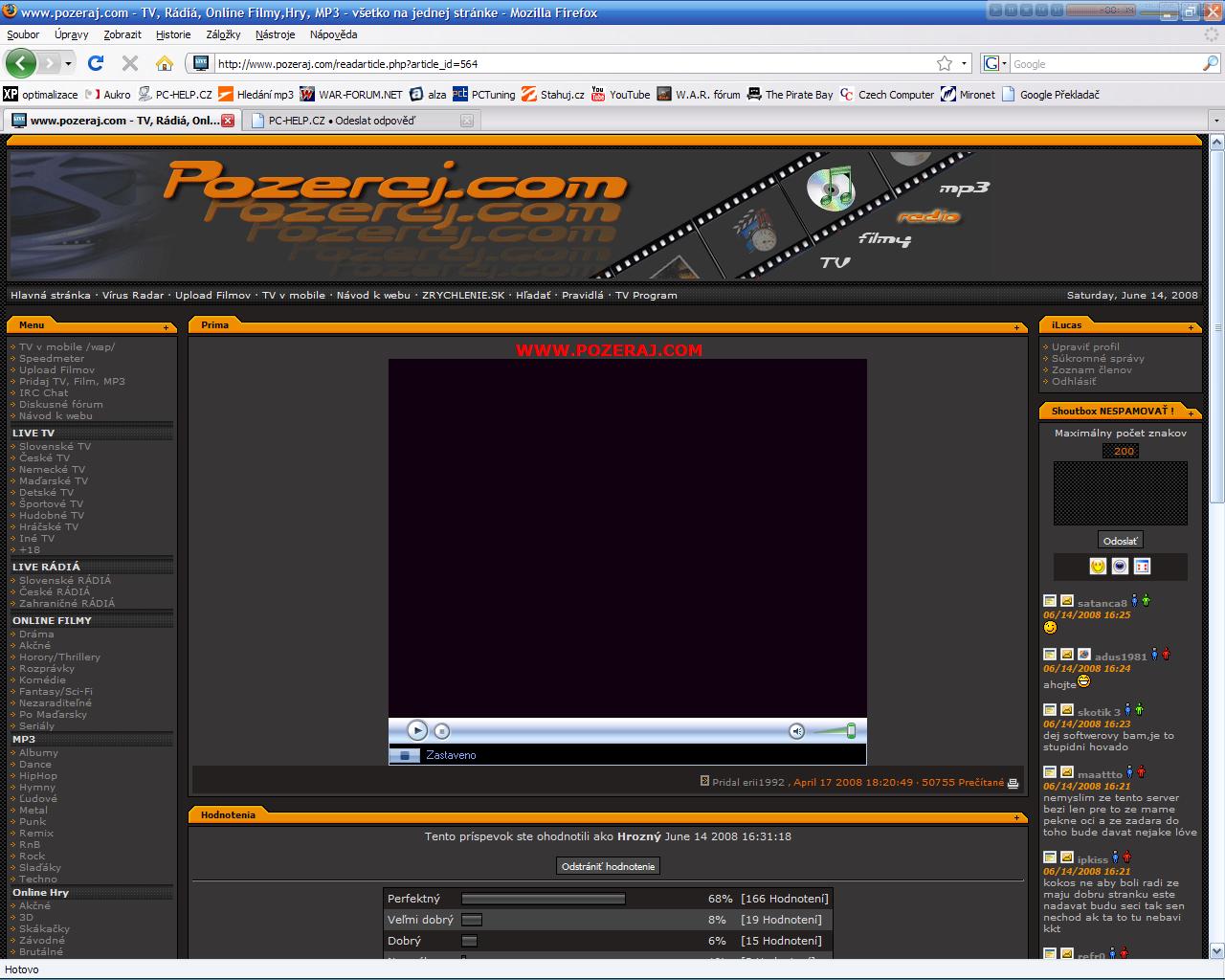The image size is (1225, 980).
Task: Click the Odoslať shoutbox button
Action: coord(1120,541)
